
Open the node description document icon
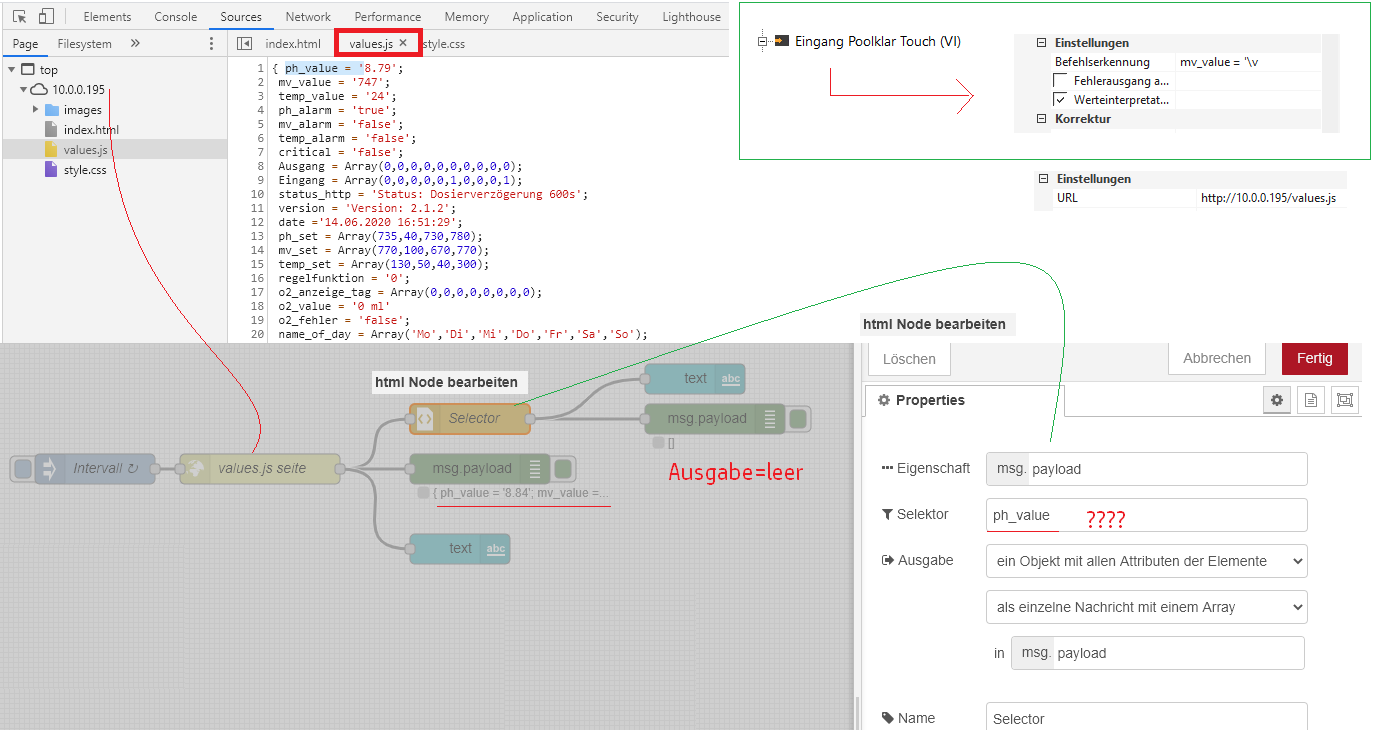click(x=1311, y=400)
